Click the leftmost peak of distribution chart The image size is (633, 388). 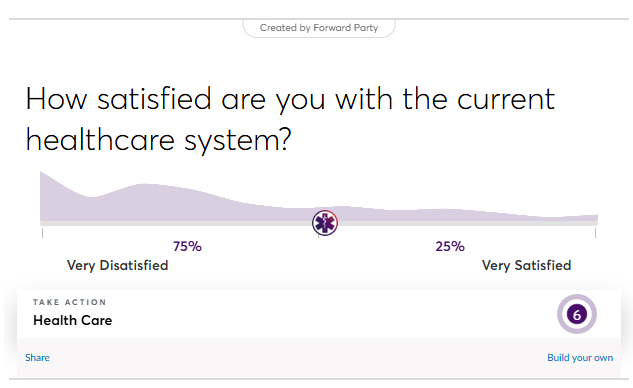pos(43,178)
